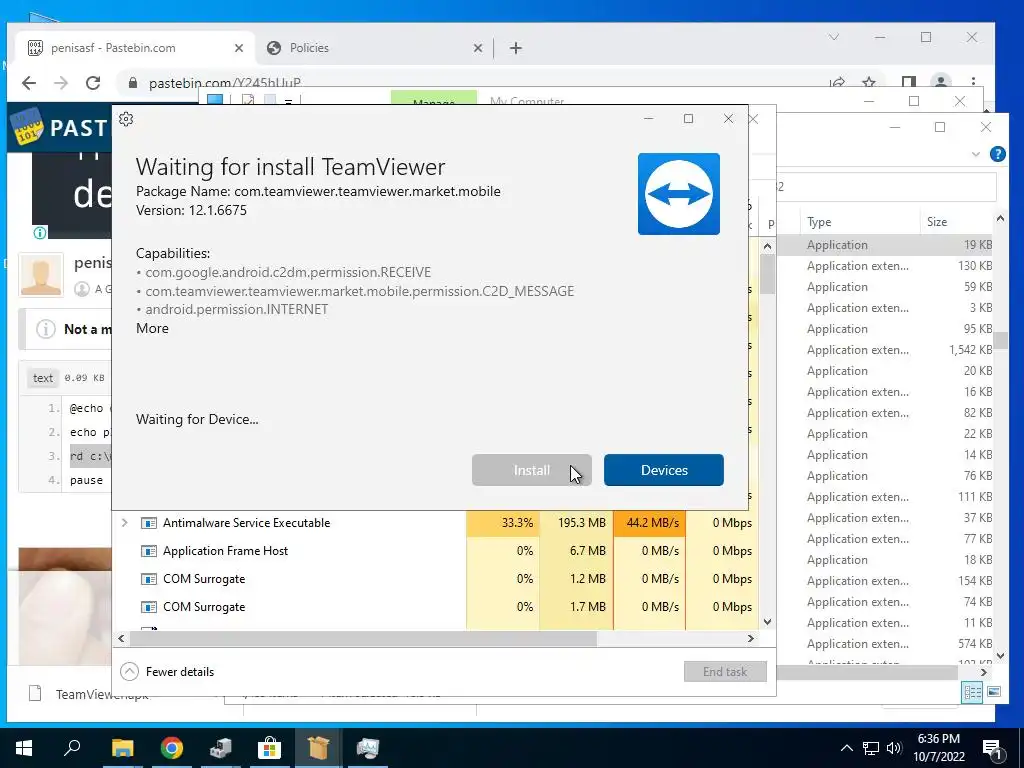1024x768 pixels.
Task: Sort Explorer list by Type column
Action: point(819,222)
